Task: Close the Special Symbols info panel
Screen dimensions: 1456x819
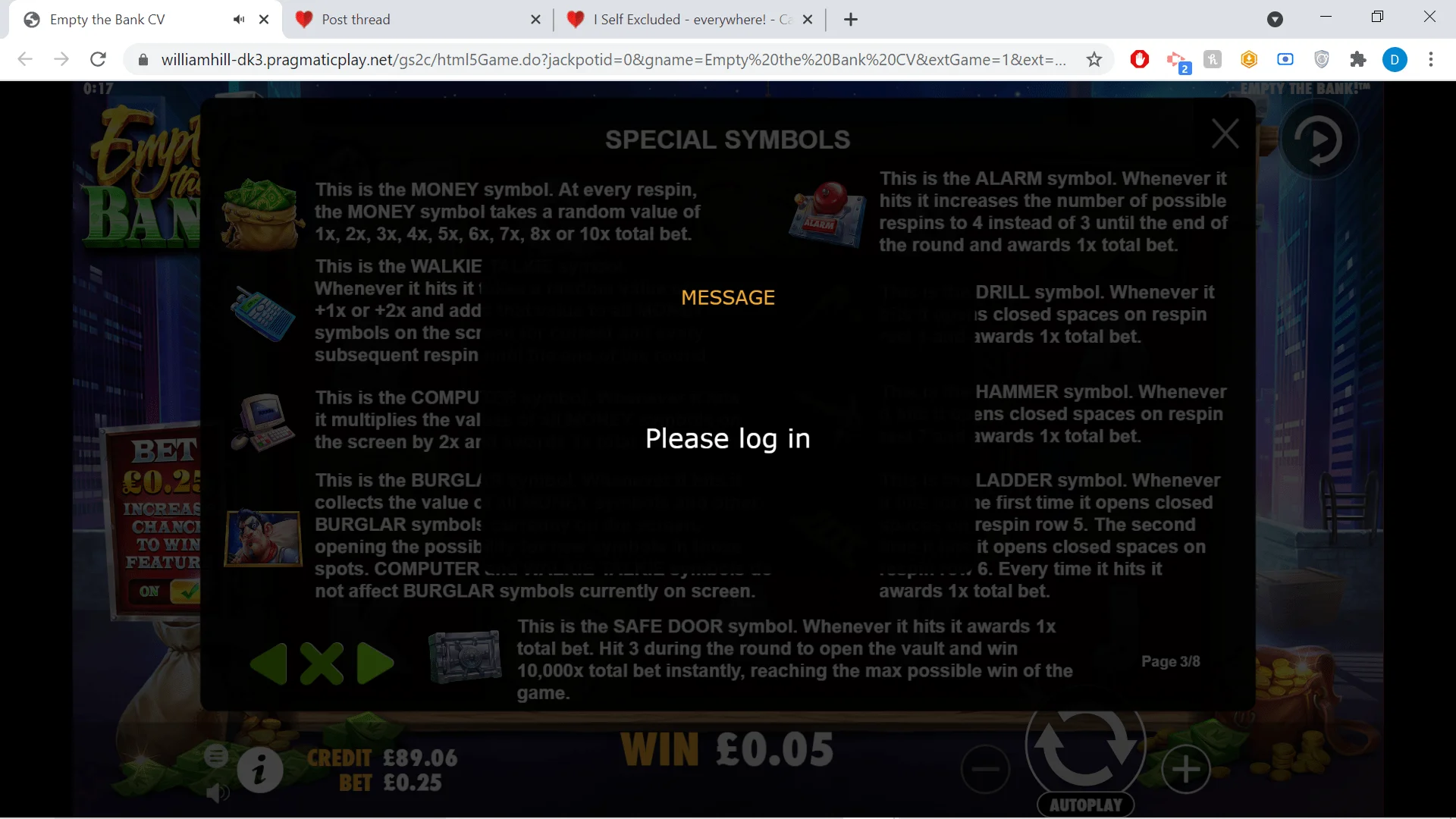Action: point(1225,134)
